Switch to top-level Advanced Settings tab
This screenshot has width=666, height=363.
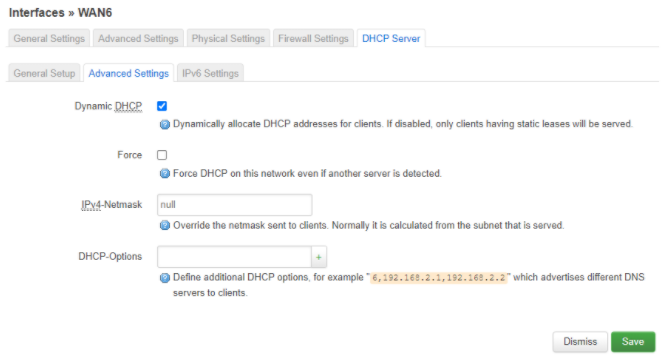tap(138, 38)
